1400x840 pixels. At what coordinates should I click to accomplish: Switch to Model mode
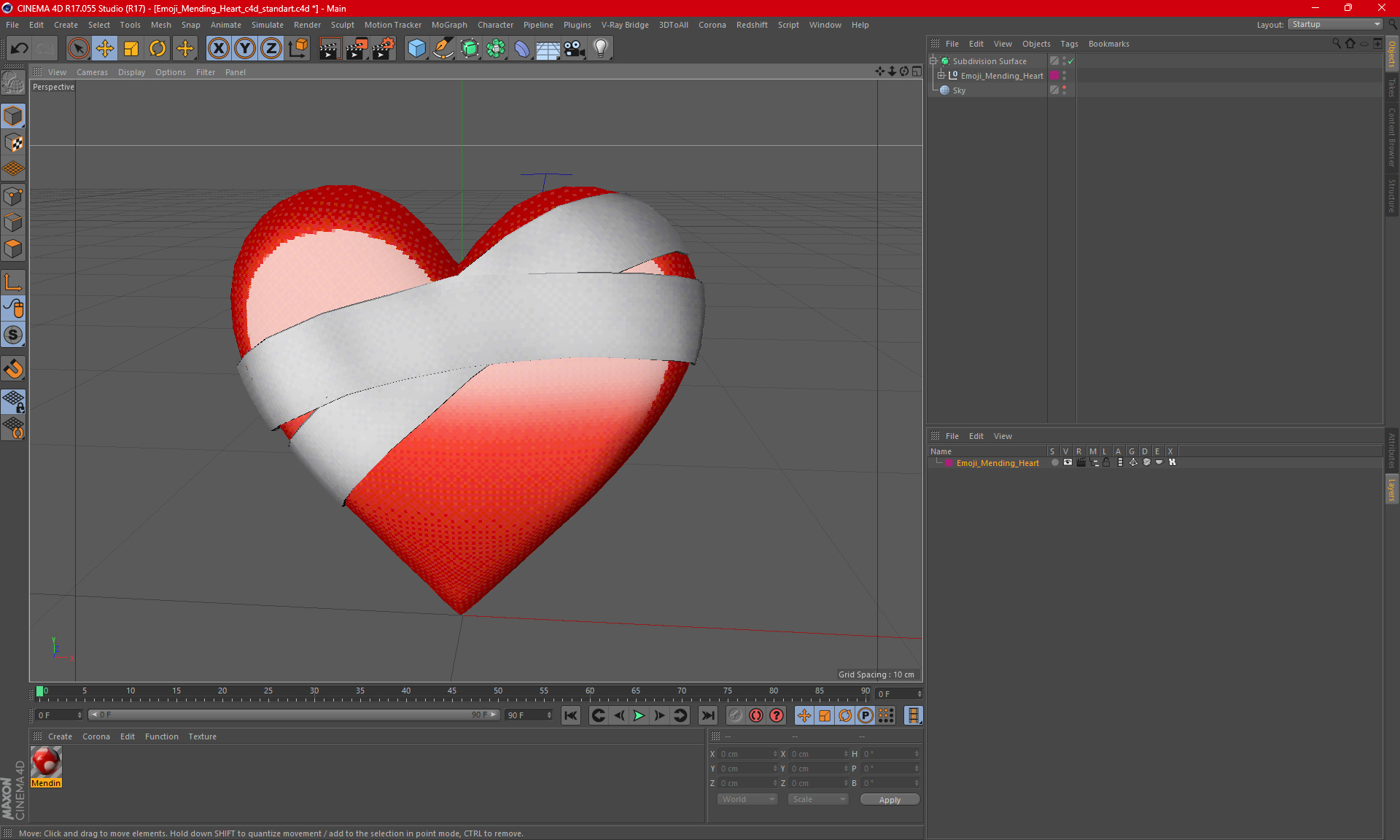13,116
